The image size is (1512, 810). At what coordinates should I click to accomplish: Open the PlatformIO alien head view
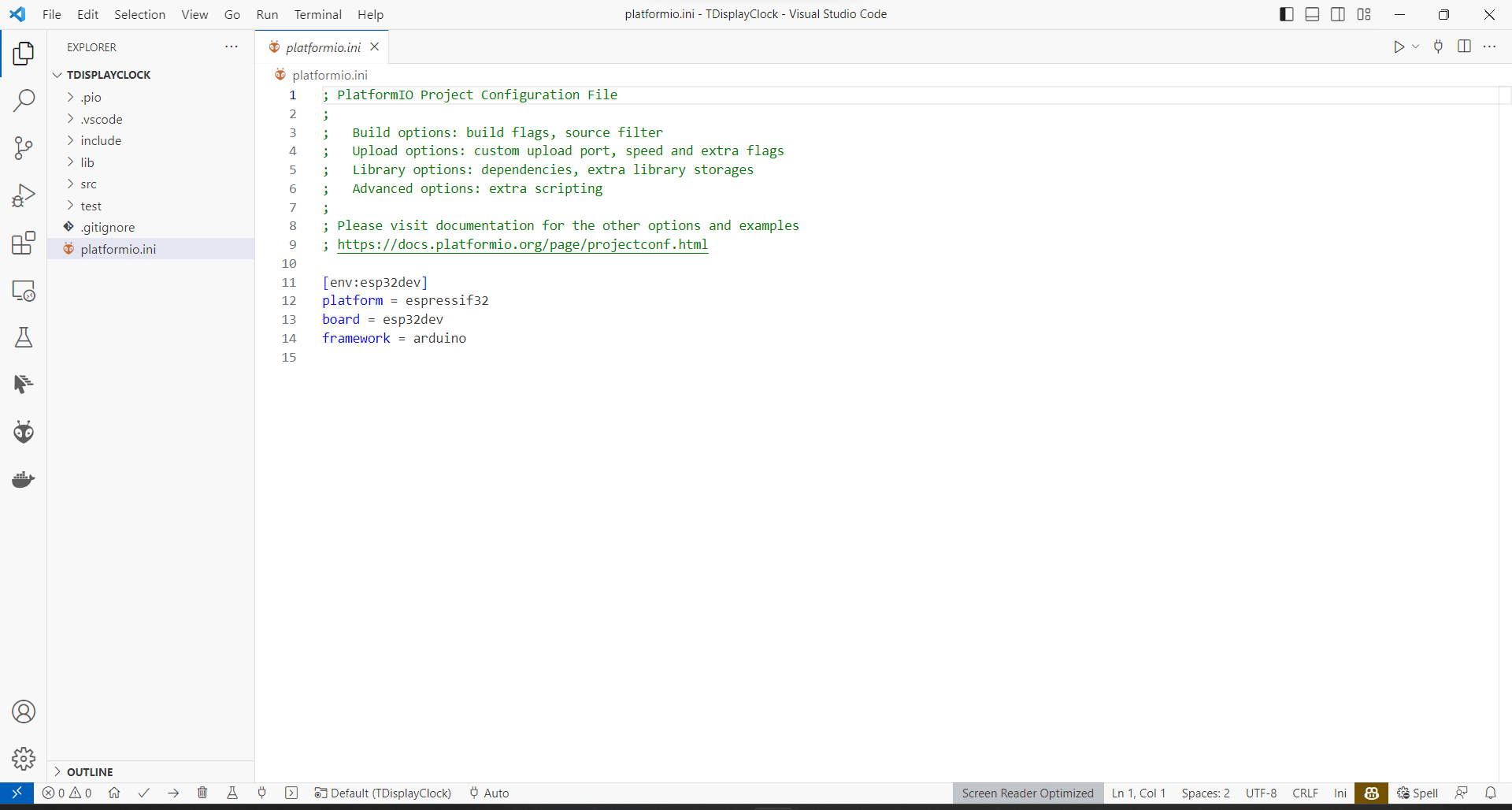24,432
